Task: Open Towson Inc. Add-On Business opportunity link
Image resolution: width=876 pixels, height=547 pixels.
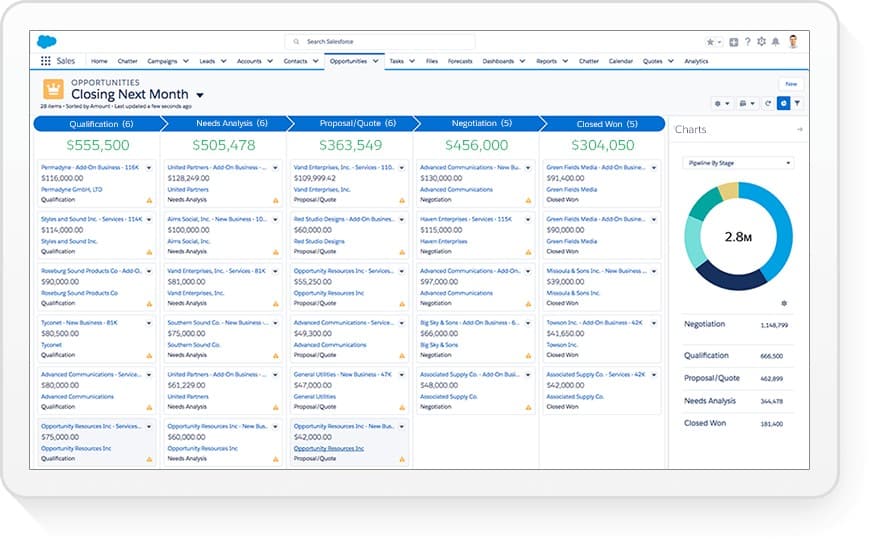Action: pos(594,323)
